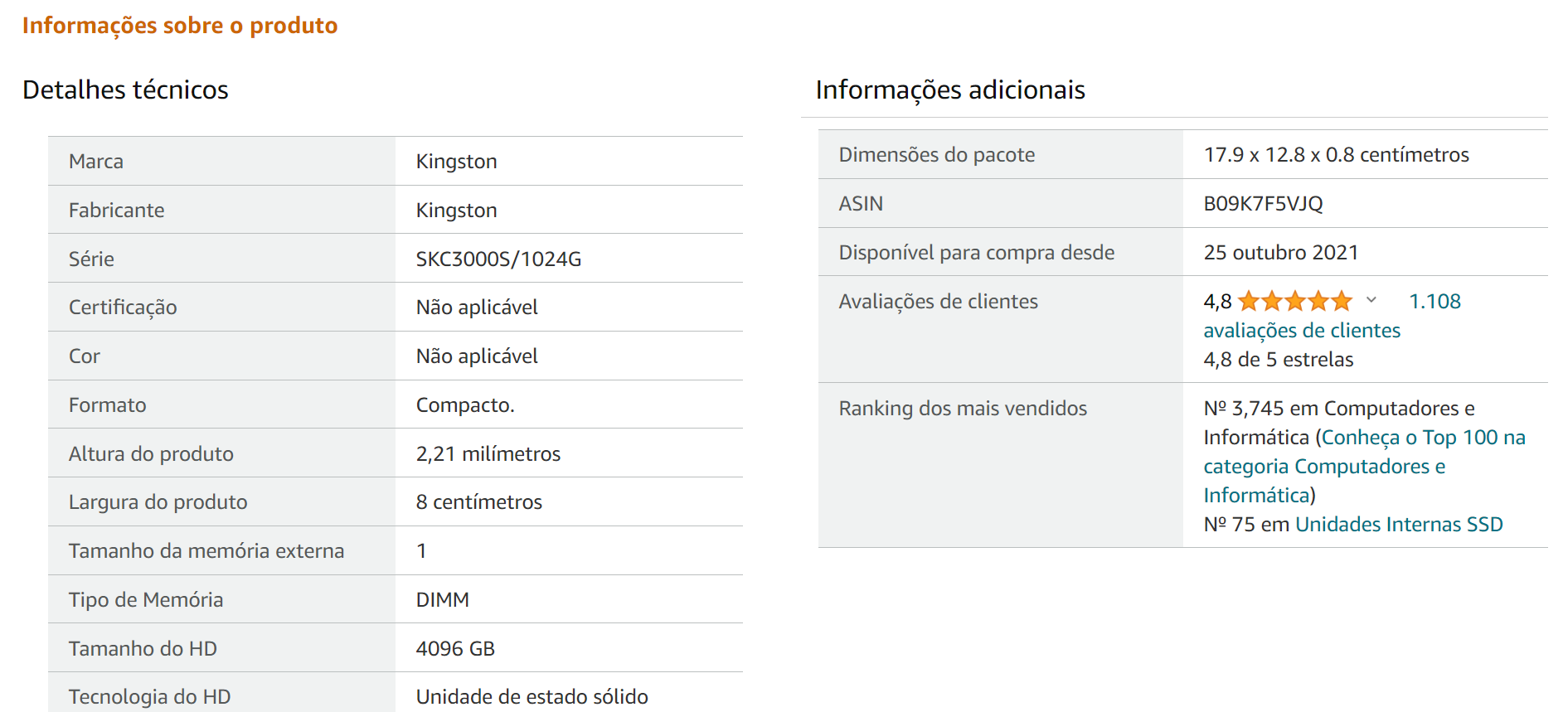Viewport: 1568px width, 712px height.
Task: Click the Dimensões do pacote value
Action: click(x=1336, y=155)
